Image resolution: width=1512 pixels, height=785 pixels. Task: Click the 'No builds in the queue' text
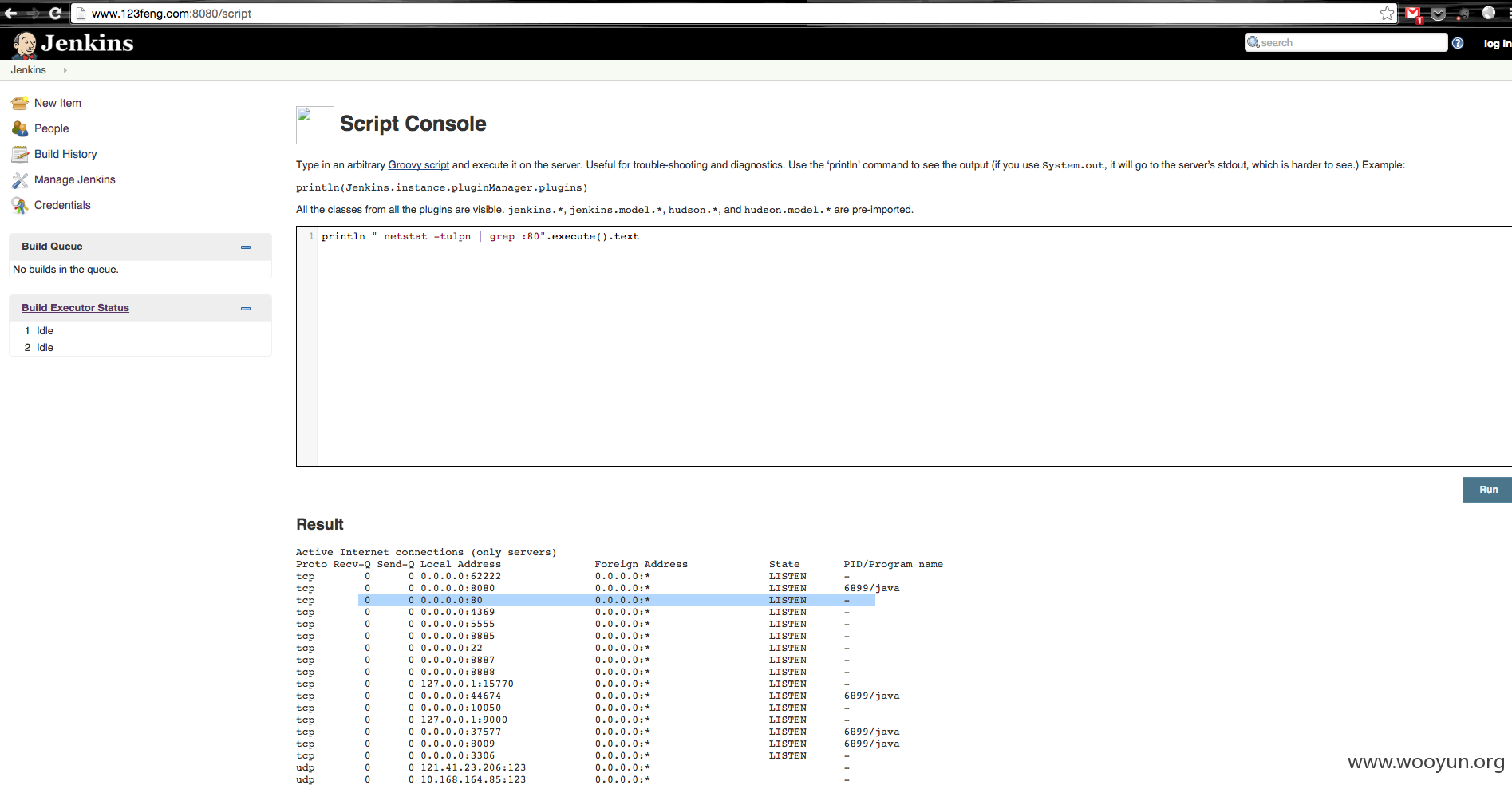[65, 270]
